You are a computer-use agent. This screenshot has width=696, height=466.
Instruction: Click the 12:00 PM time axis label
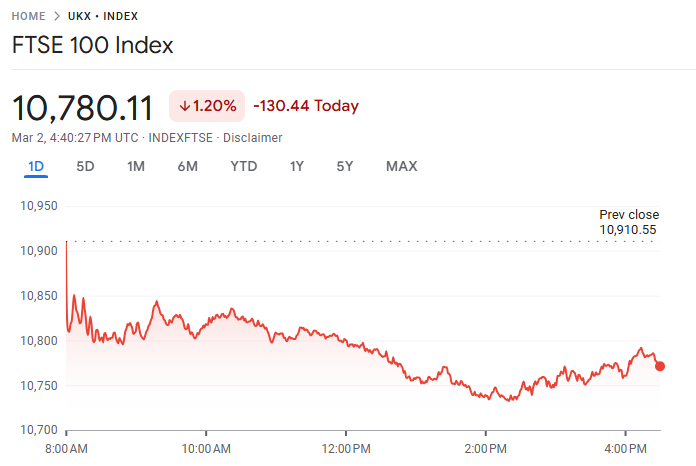(x=345, y=447)
